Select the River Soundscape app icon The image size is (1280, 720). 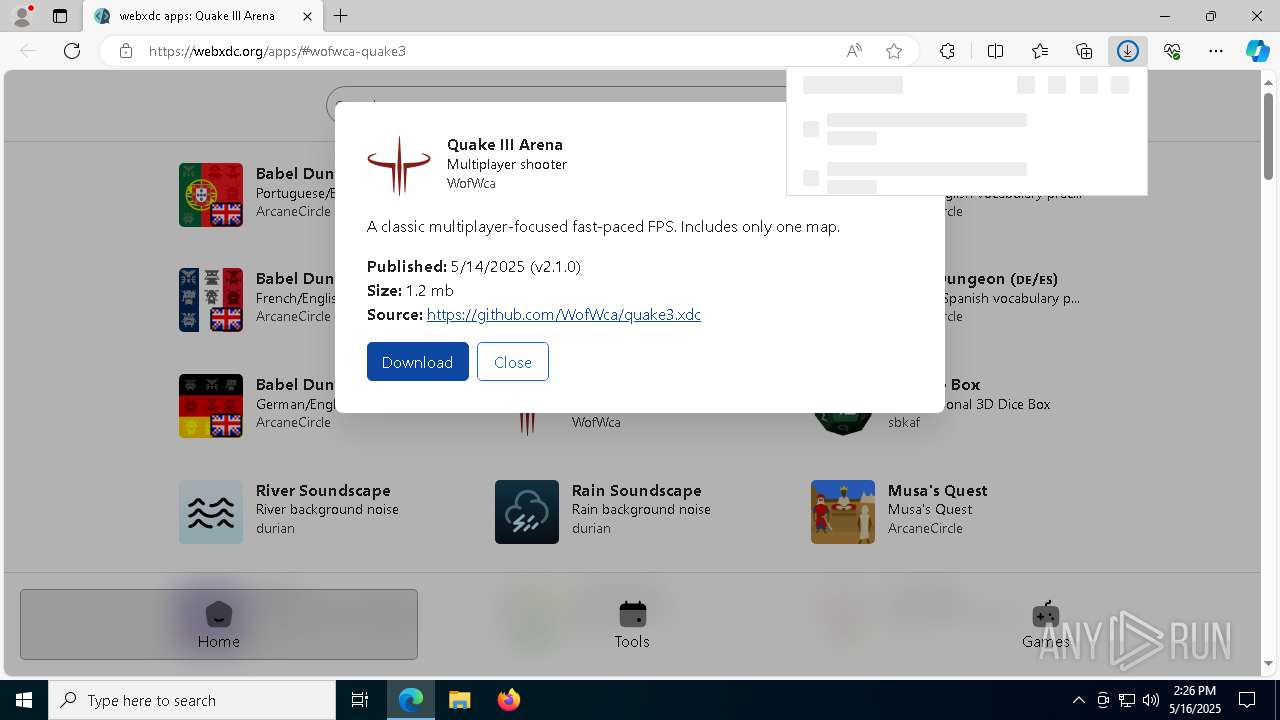coord(211,512)
